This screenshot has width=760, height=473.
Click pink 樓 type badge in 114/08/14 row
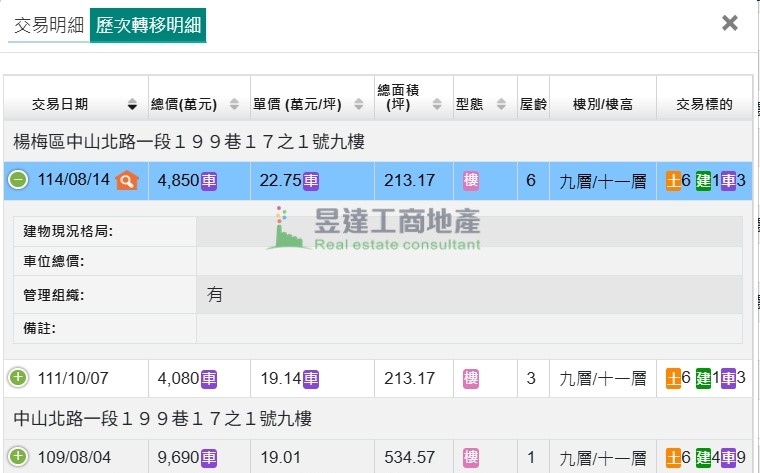point(471,181)
